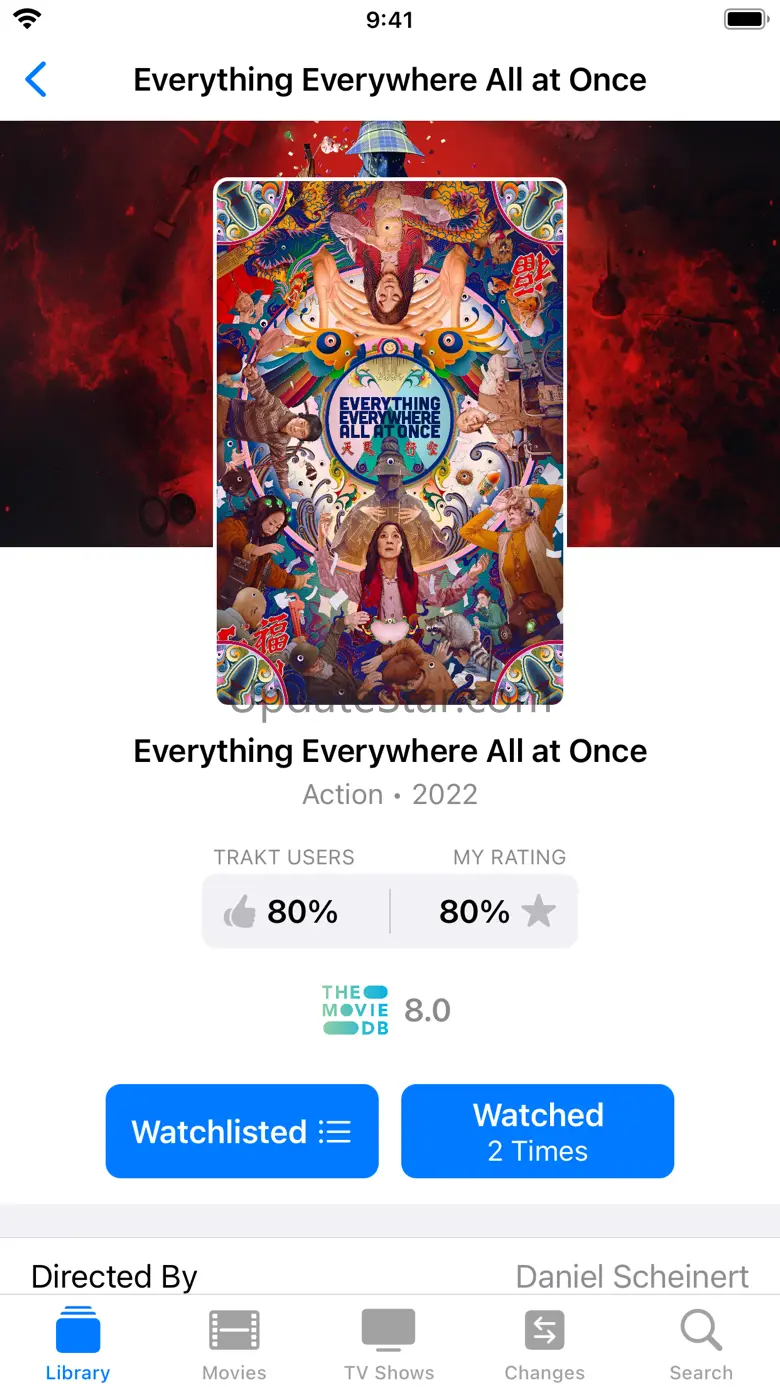Click the 8.0 TMDB score
This screenshot has height=1387, width=780.
pos(427,1010)
